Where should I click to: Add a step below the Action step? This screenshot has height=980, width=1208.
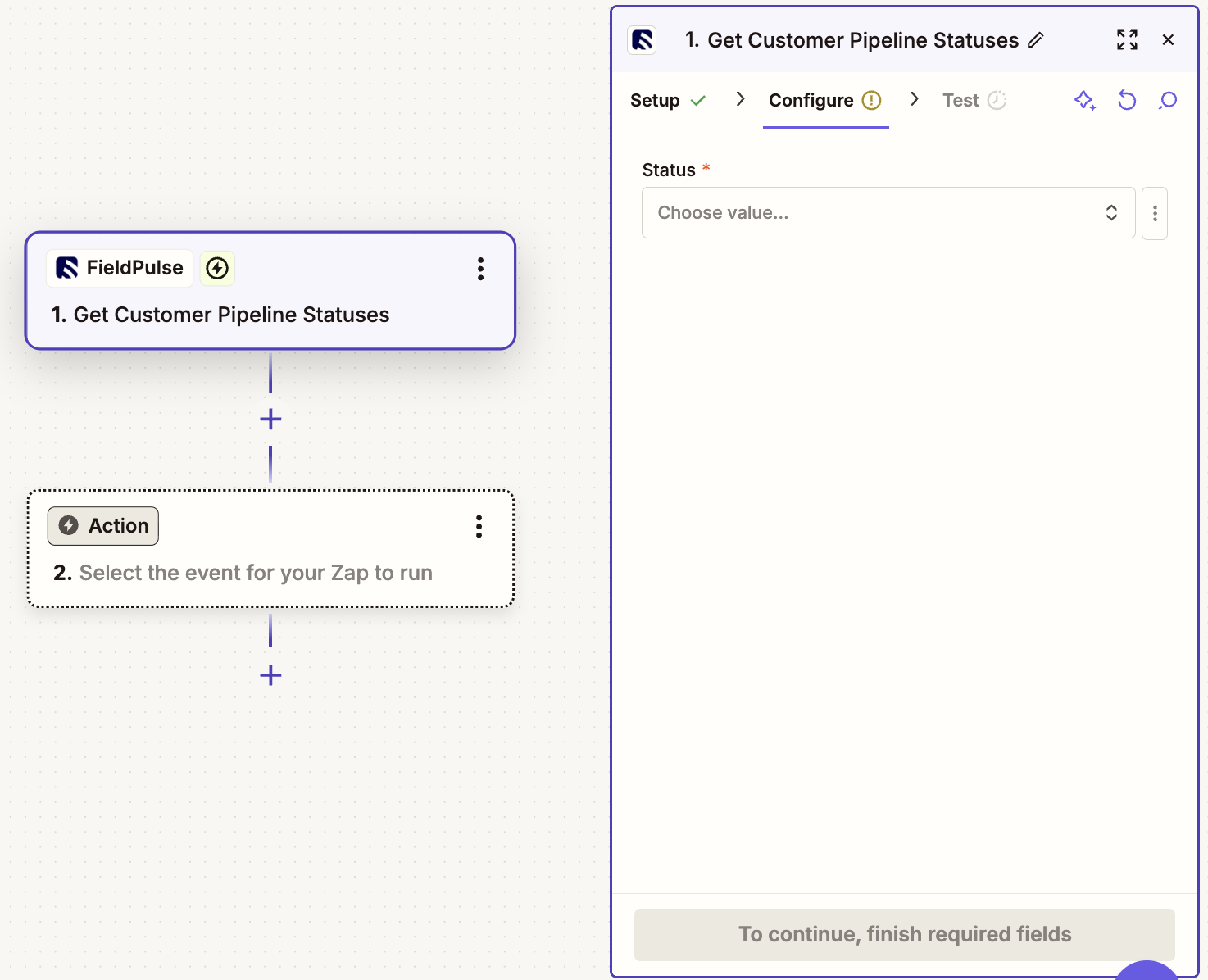click(270, 675)
